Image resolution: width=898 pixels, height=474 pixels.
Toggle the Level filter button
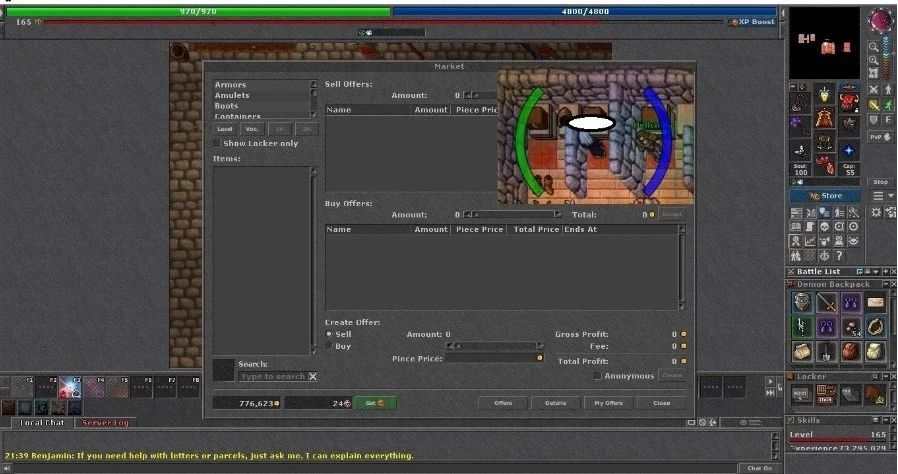(225, 129)
